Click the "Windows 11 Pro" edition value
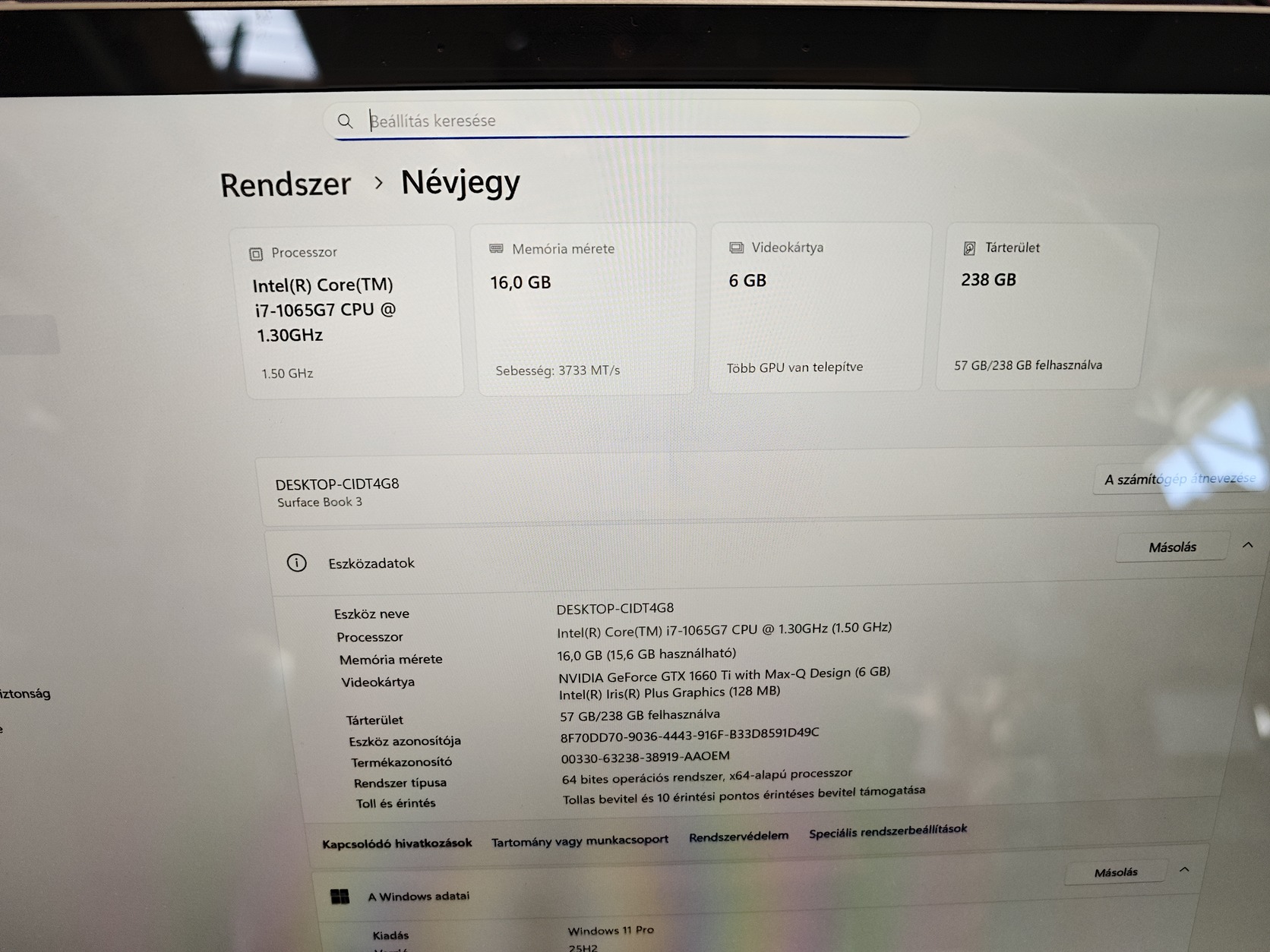The width and height of the screenshot is (1270, 952). tap(611, 931)
